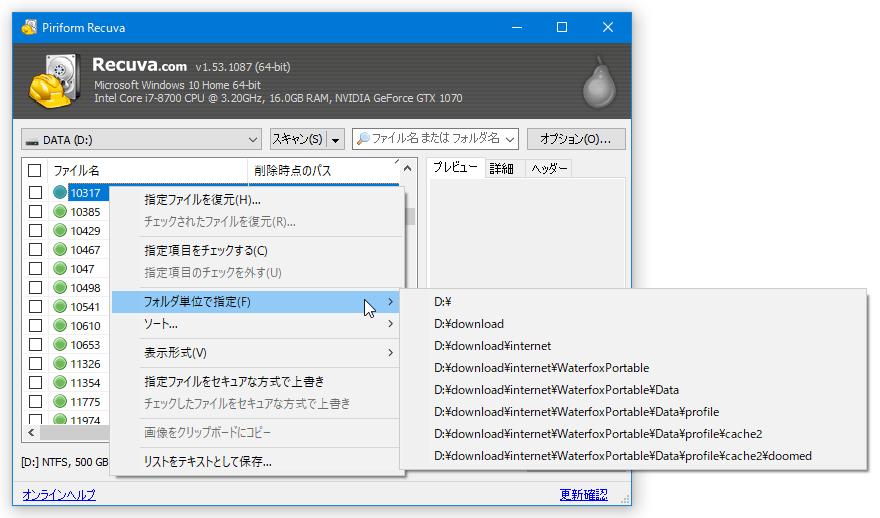
Task: Click the Piriform pear logo
Action: (599, 82)
